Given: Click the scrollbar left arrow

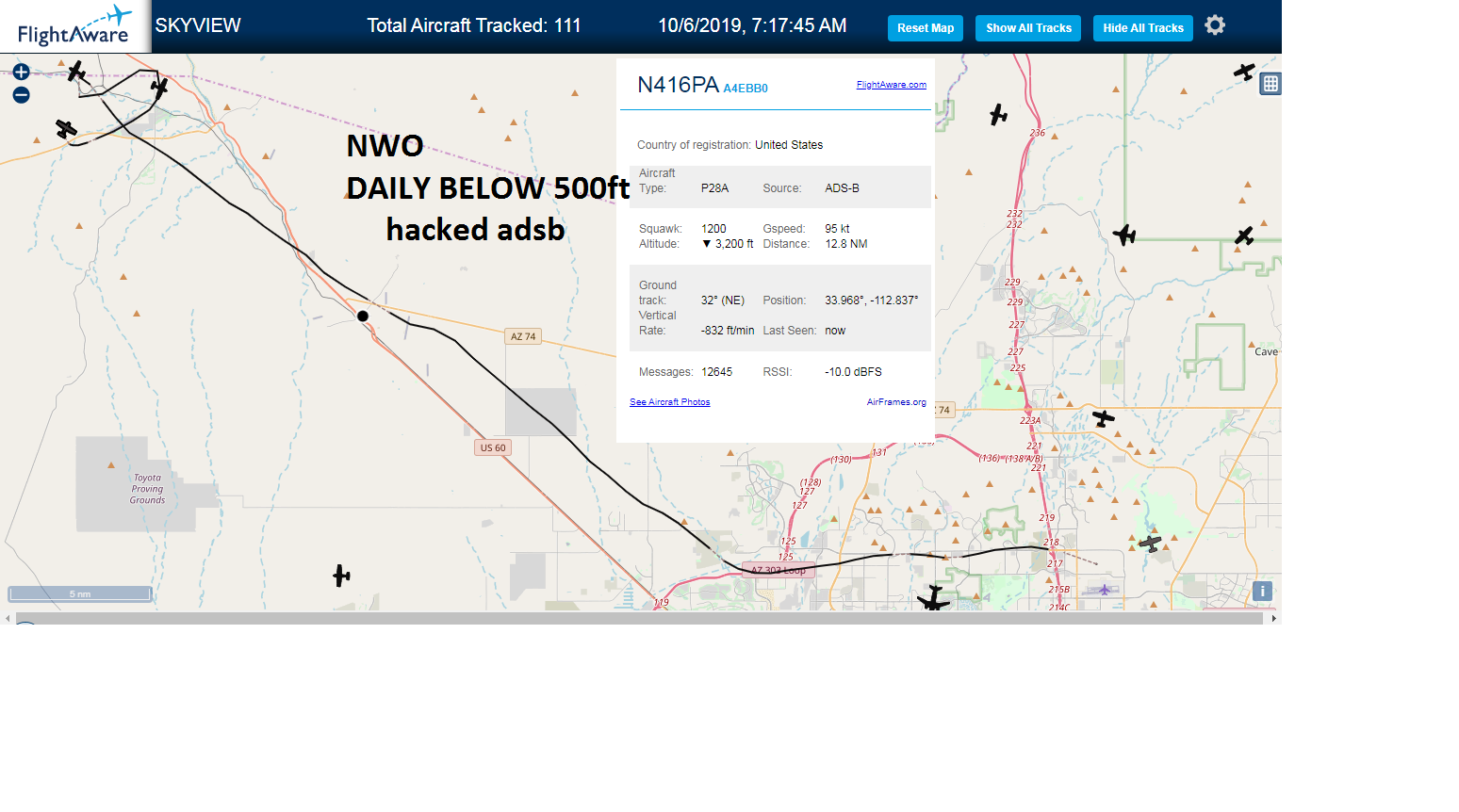Looking at the screenshot, I should [x=8, y=618].
